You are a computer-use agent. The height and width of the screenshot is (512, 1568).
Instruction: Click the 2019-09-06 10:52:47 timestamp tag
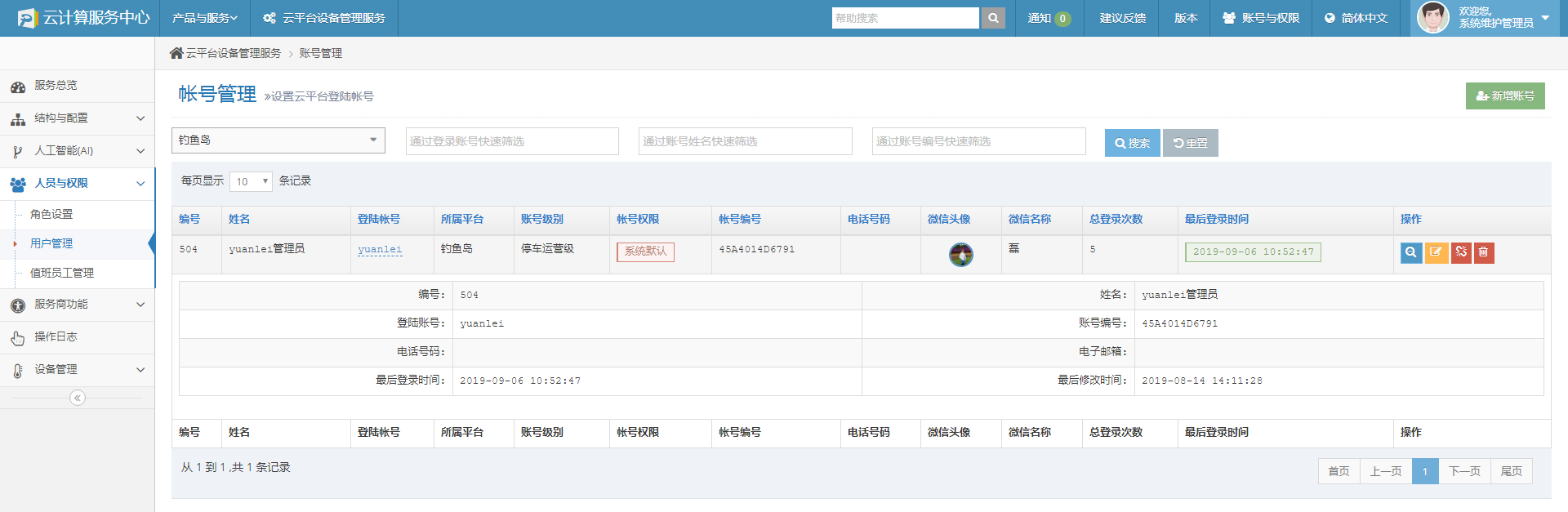point(1253,252)
